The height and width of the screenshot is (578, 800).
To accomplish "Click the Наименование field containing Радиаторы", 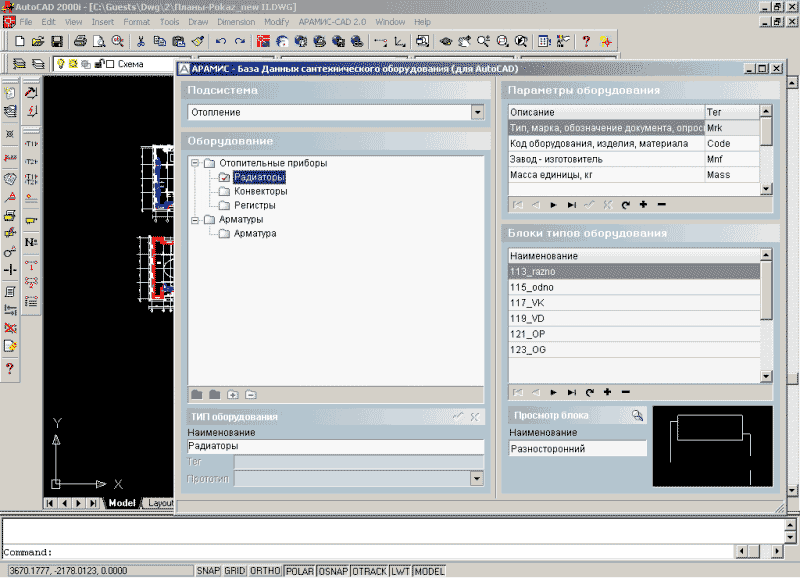I will [335, 446].
